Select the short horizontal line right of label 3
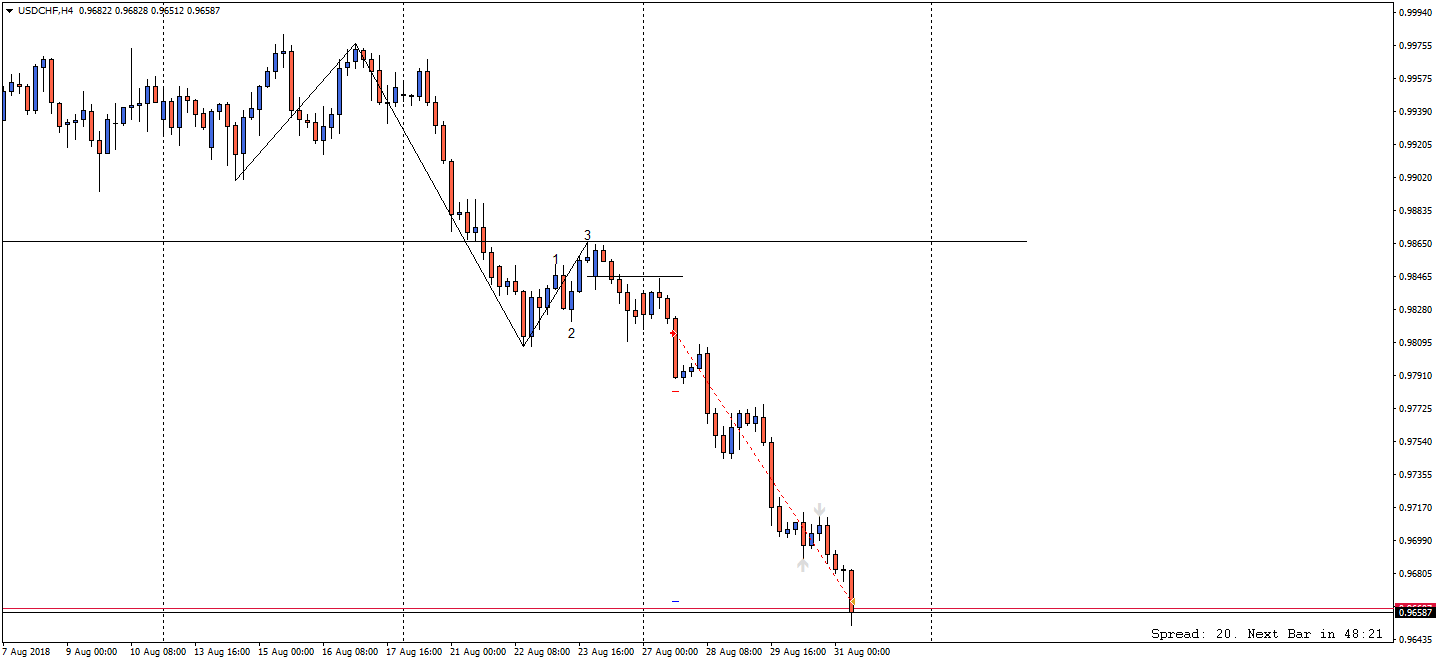The height and width of the screenshot is (663, 1436). point(635,276)
